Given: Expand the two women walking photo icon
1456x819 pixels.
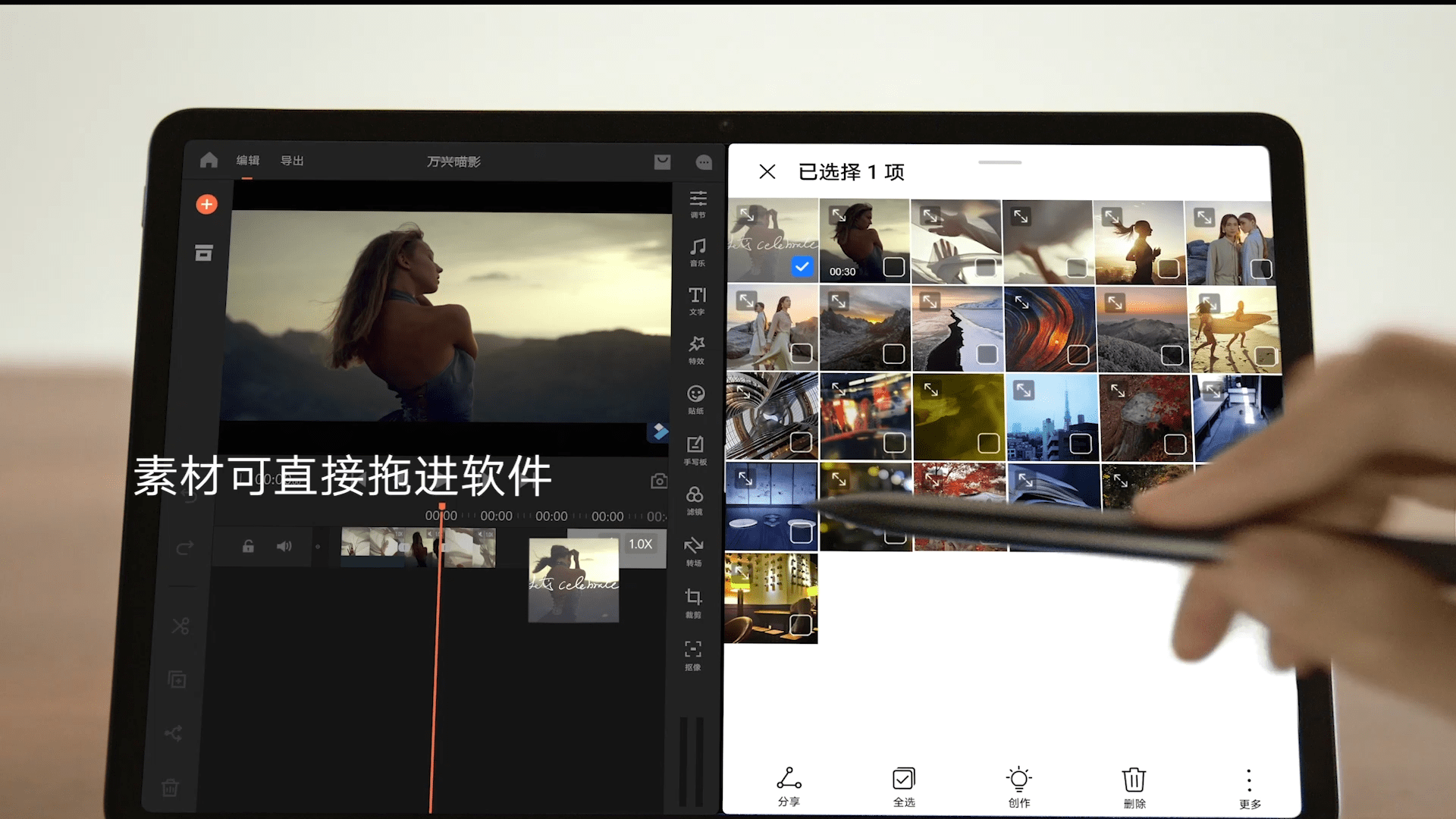Looking at the screenshot, I should pyautogui.click(x=746, y=300).
